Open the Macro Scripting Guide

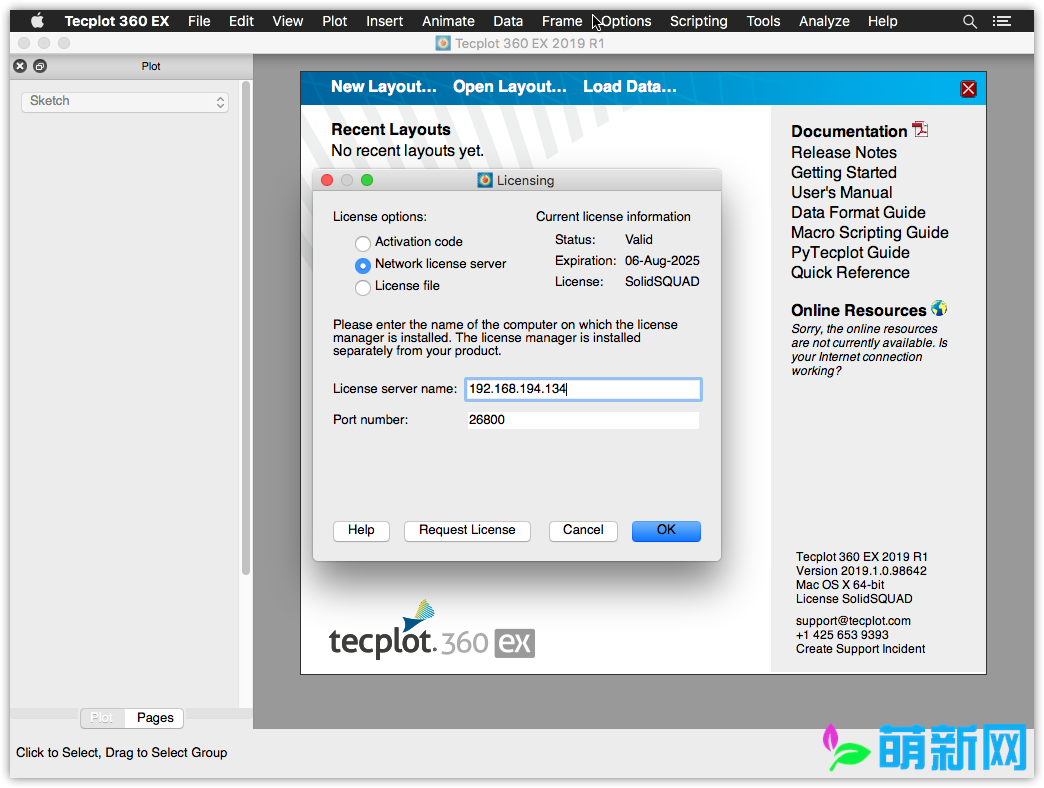click(x=870, y=232)
